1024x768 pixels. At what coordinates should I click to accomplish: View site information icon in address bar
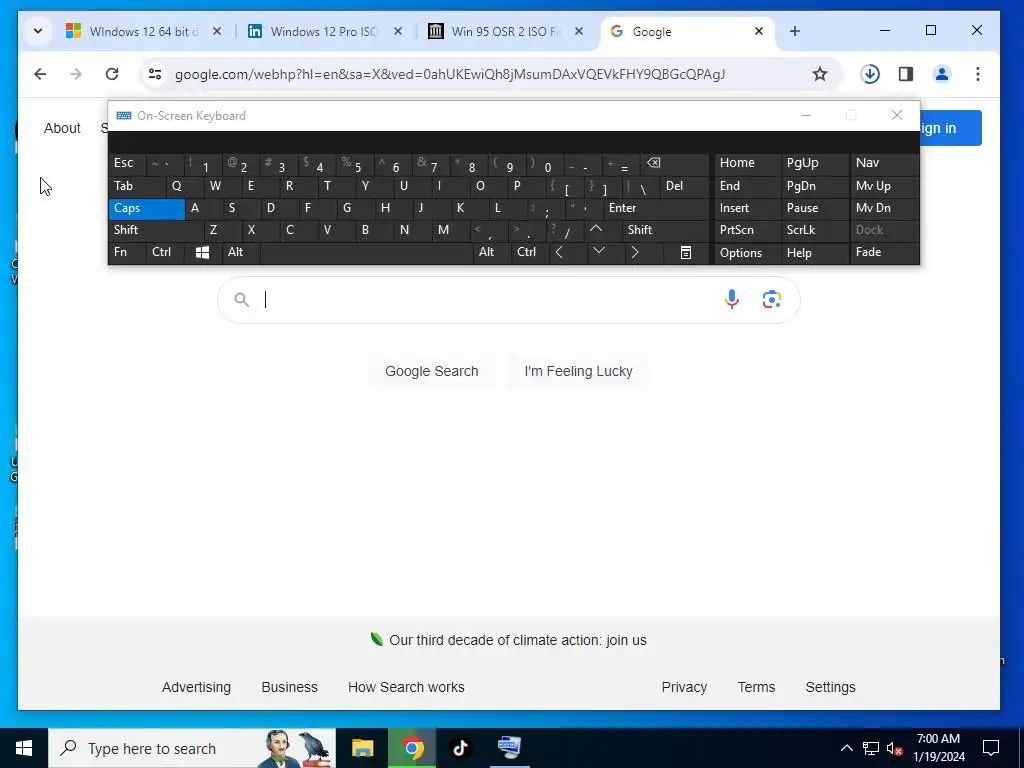click(x=155, y=74)
